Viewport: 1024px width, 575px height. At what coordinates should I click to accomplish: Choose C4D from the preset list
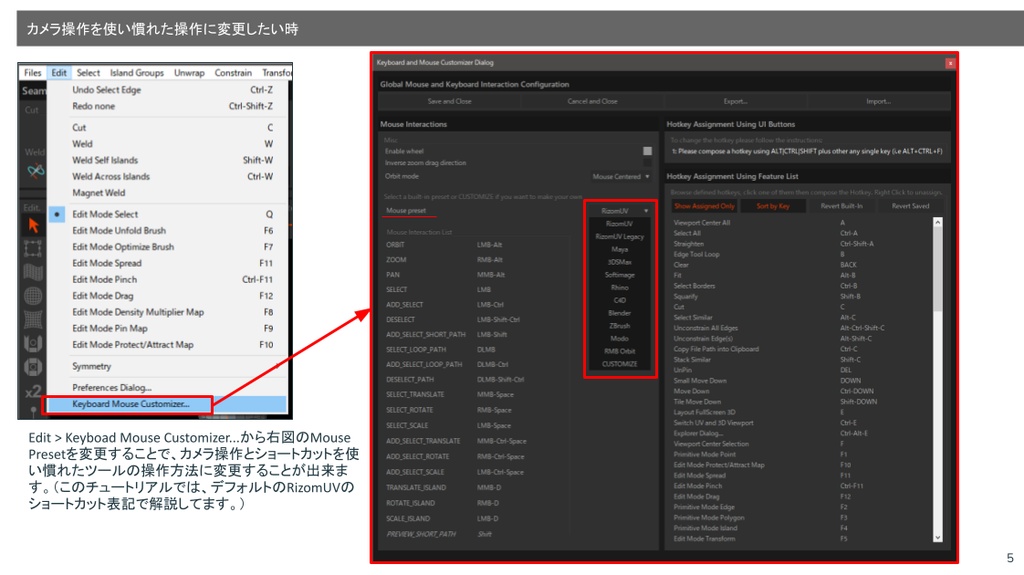(x=619, y=301)
